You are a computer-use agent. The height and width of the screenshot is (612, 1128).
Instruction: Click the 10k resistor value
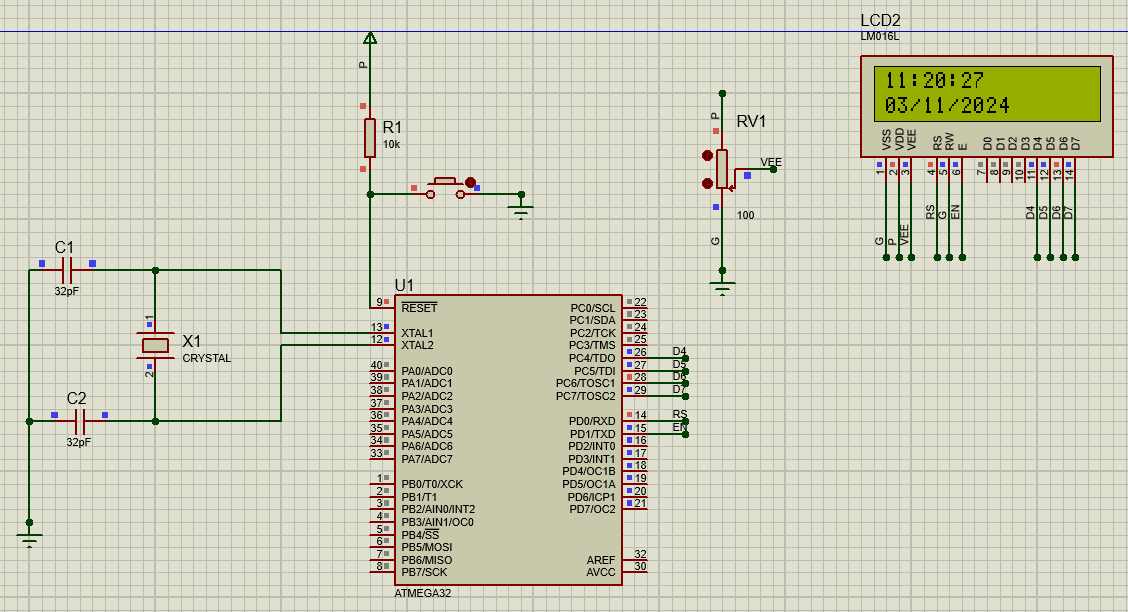pyautogui.click(x=391, y=145)
